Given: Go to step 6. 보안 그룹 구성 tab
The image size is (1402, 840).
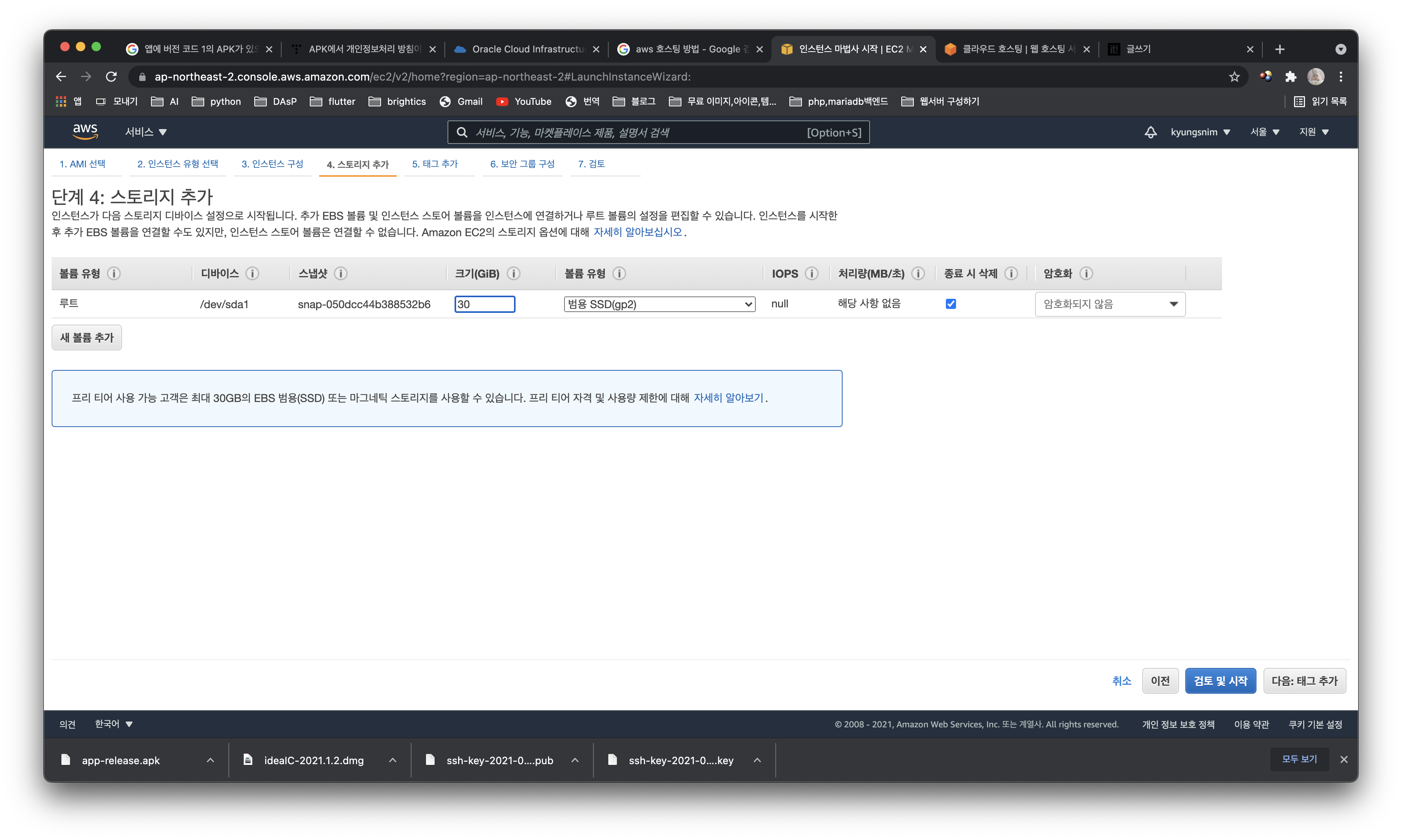Looking at the screenshot, I should point(522,164).
